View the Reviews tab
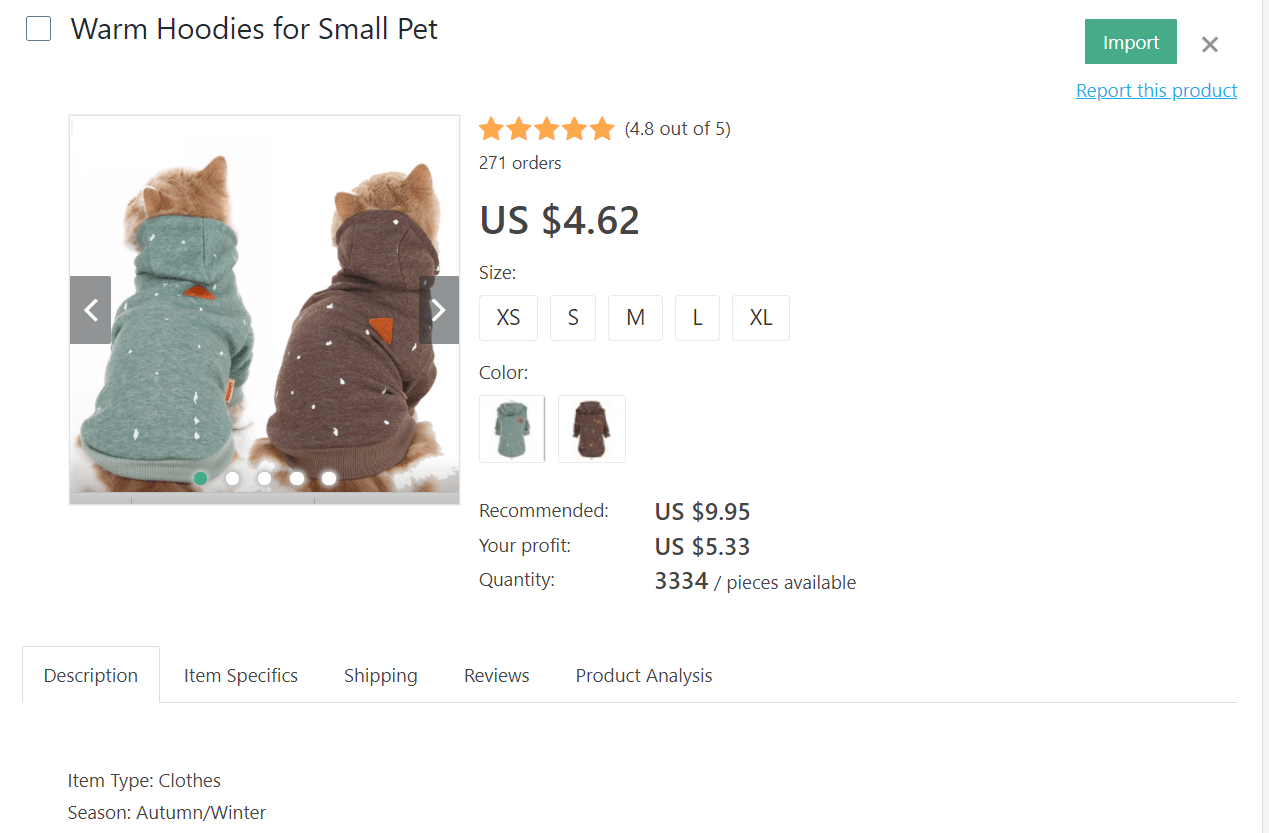 496,675
